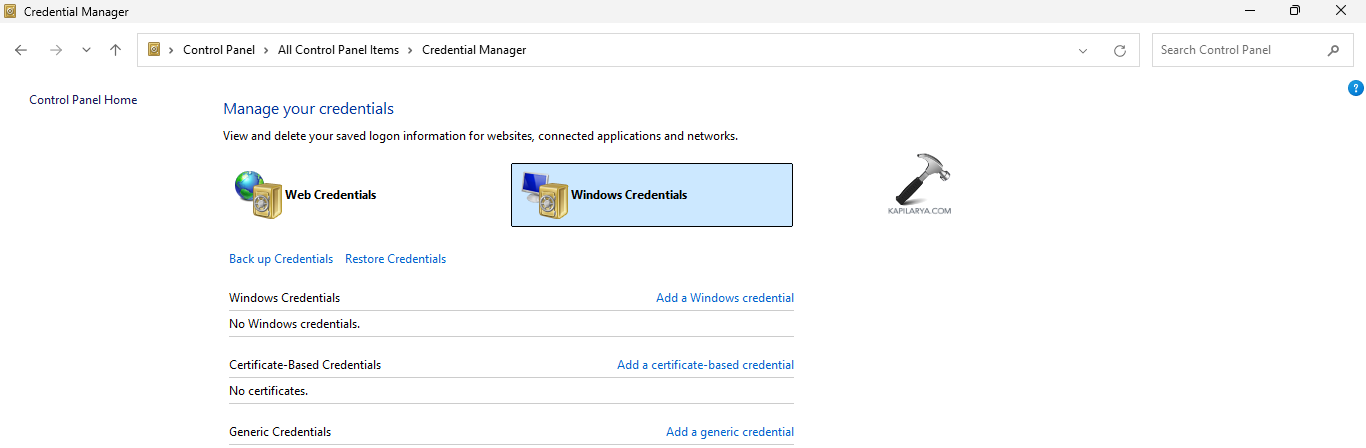This screenshot has width=1366, height=448.
Task: Click the Credential Manager title bar icon
Action: (11, 11)
